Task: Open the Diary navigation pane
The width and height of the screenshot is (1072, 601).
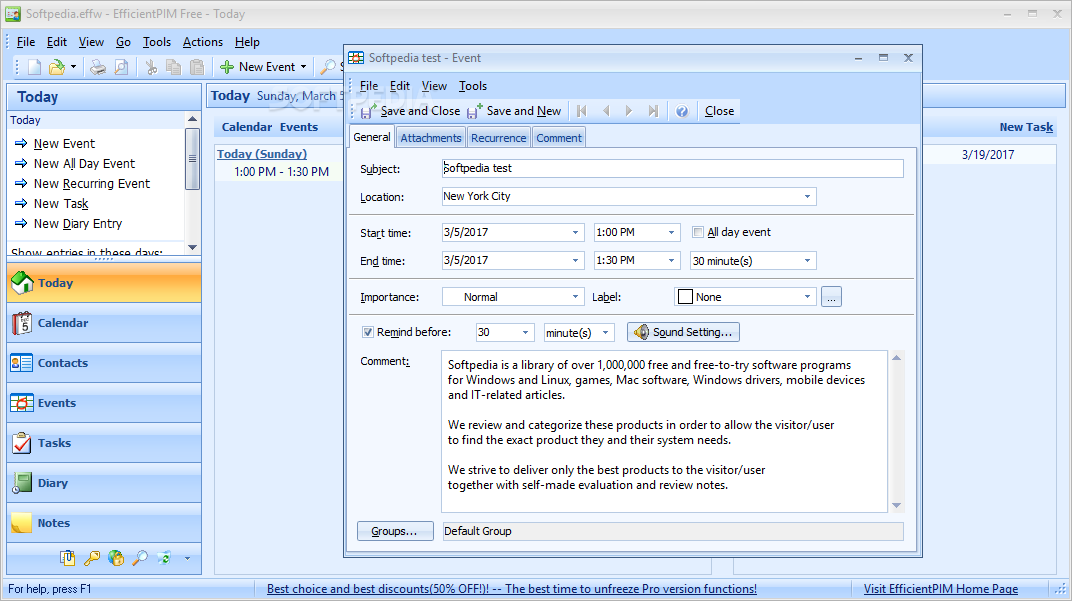Action: [x=104, y=483]
